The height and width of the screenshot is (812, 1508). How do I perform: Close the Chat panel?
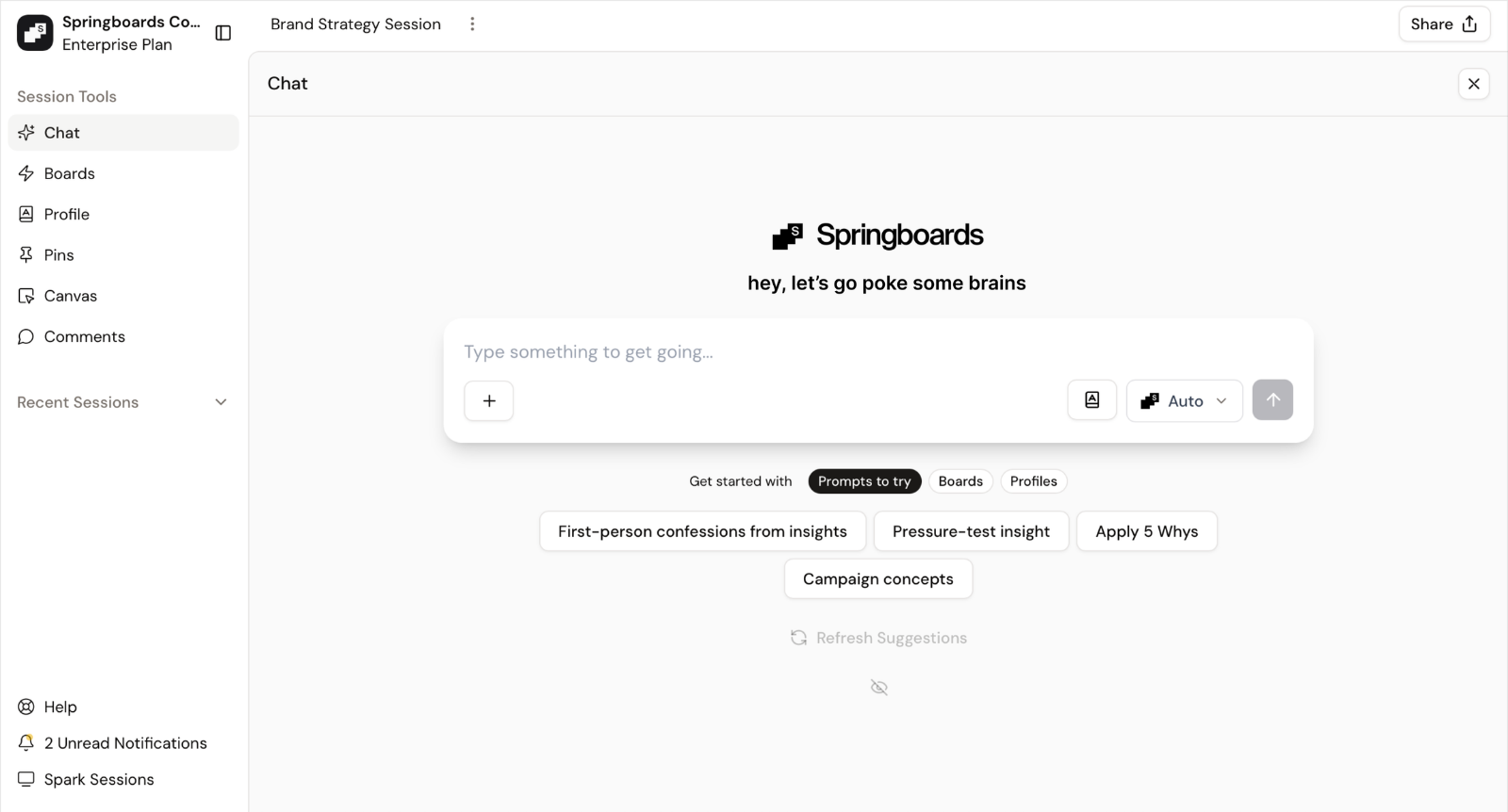pos(1473,84)
